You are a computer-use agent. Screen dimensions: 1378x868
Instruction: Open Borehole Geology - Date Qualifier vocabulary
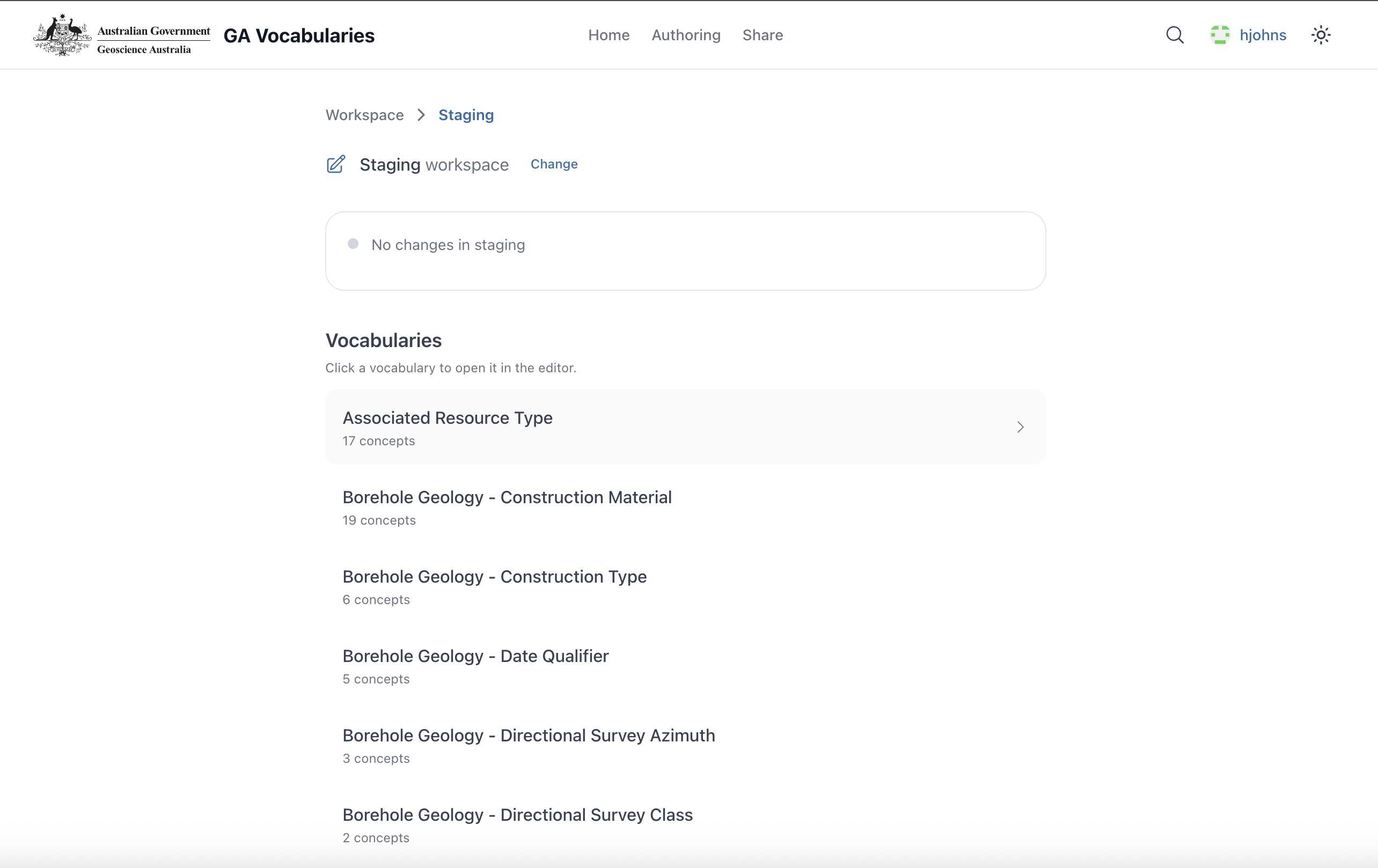point(475,656)
